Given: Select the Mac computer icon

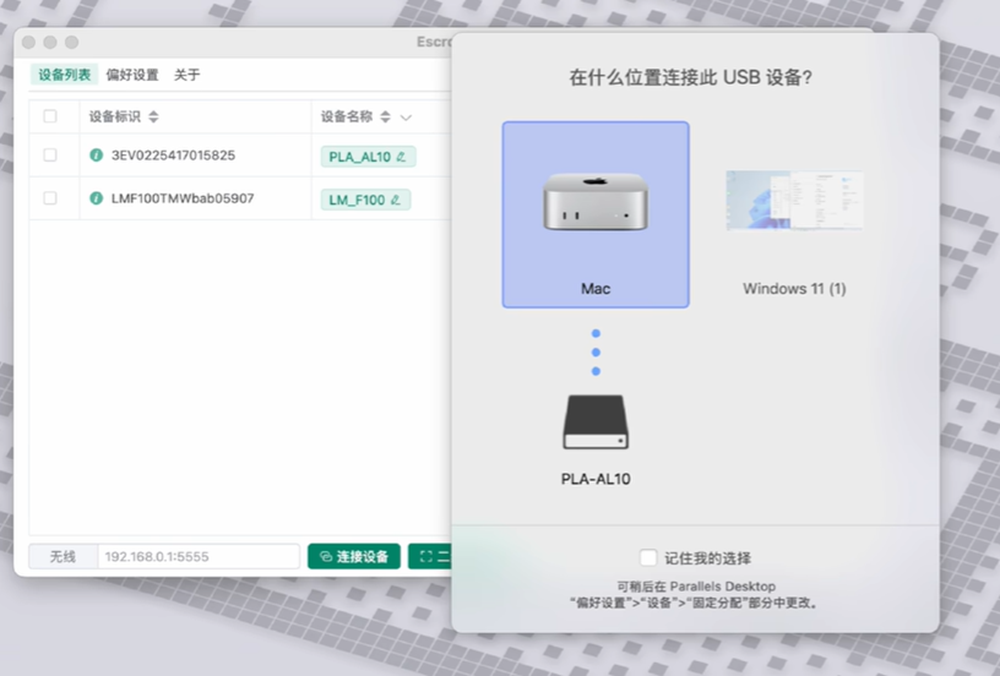Looking at the screenshot, I should tap(595, 203).
